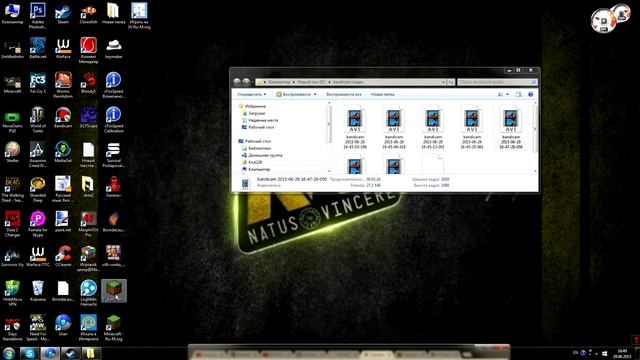Open the Bloody5 red hand icon
Screen dimensions: 640x360
88,83
